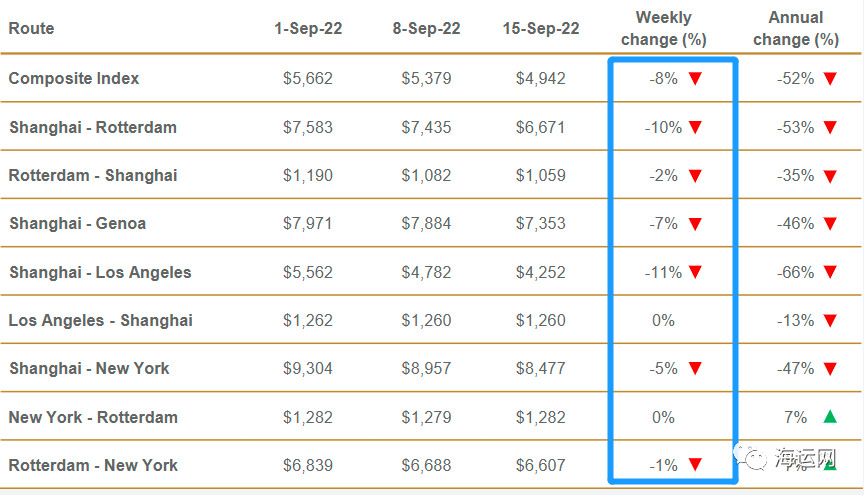864x495 pixels.
Task: Select the $9,304 price cell
Action: point(308,369)
